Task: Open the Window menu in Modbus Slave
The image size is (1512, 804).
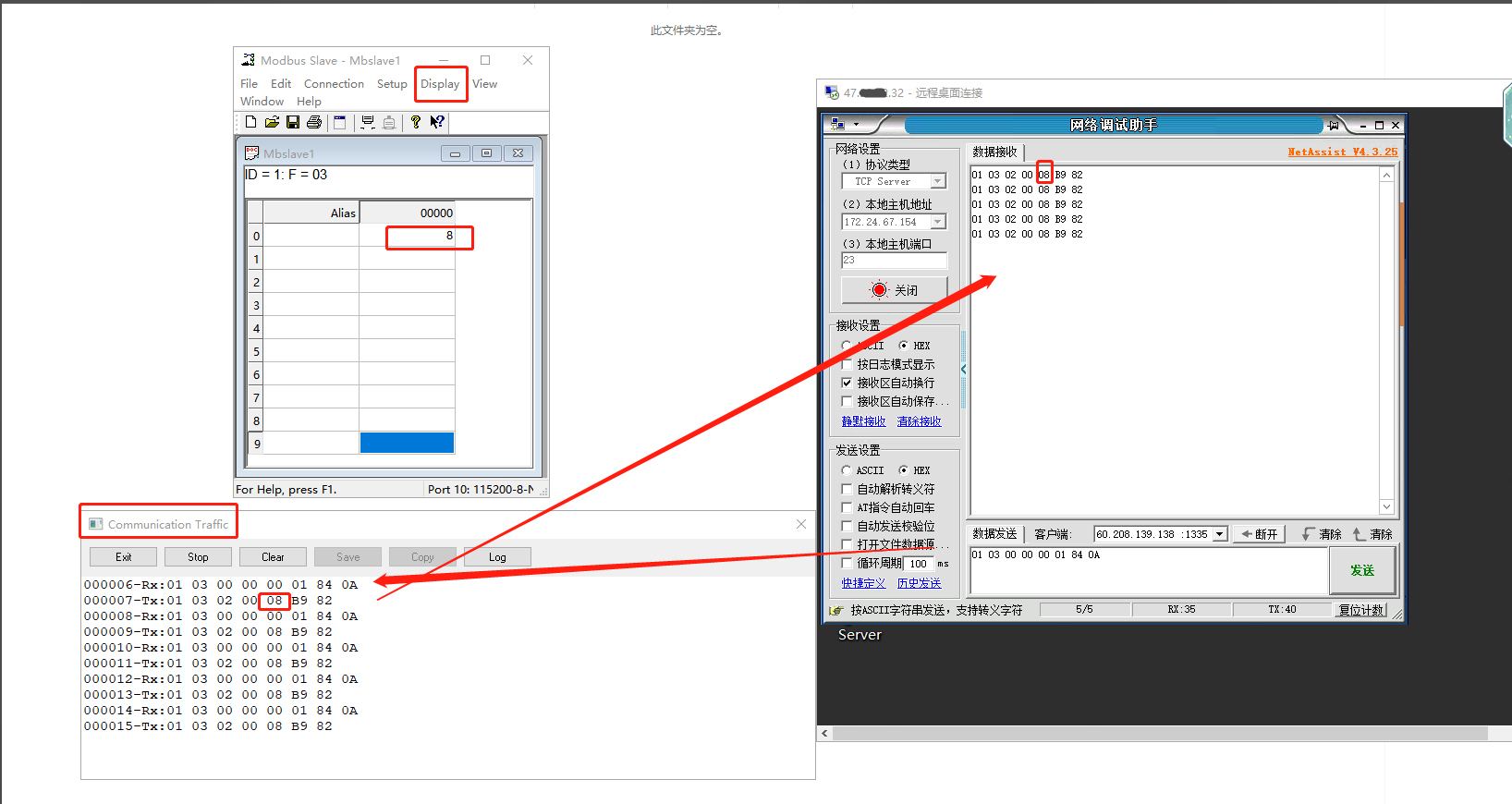Action: (262, 102)
